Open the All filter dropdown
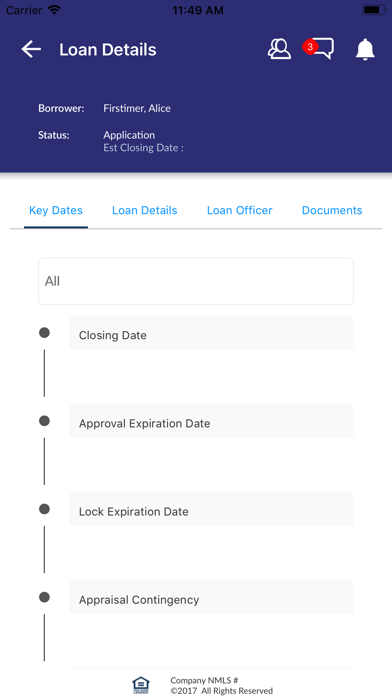392x696 pixels. (196, 281)
